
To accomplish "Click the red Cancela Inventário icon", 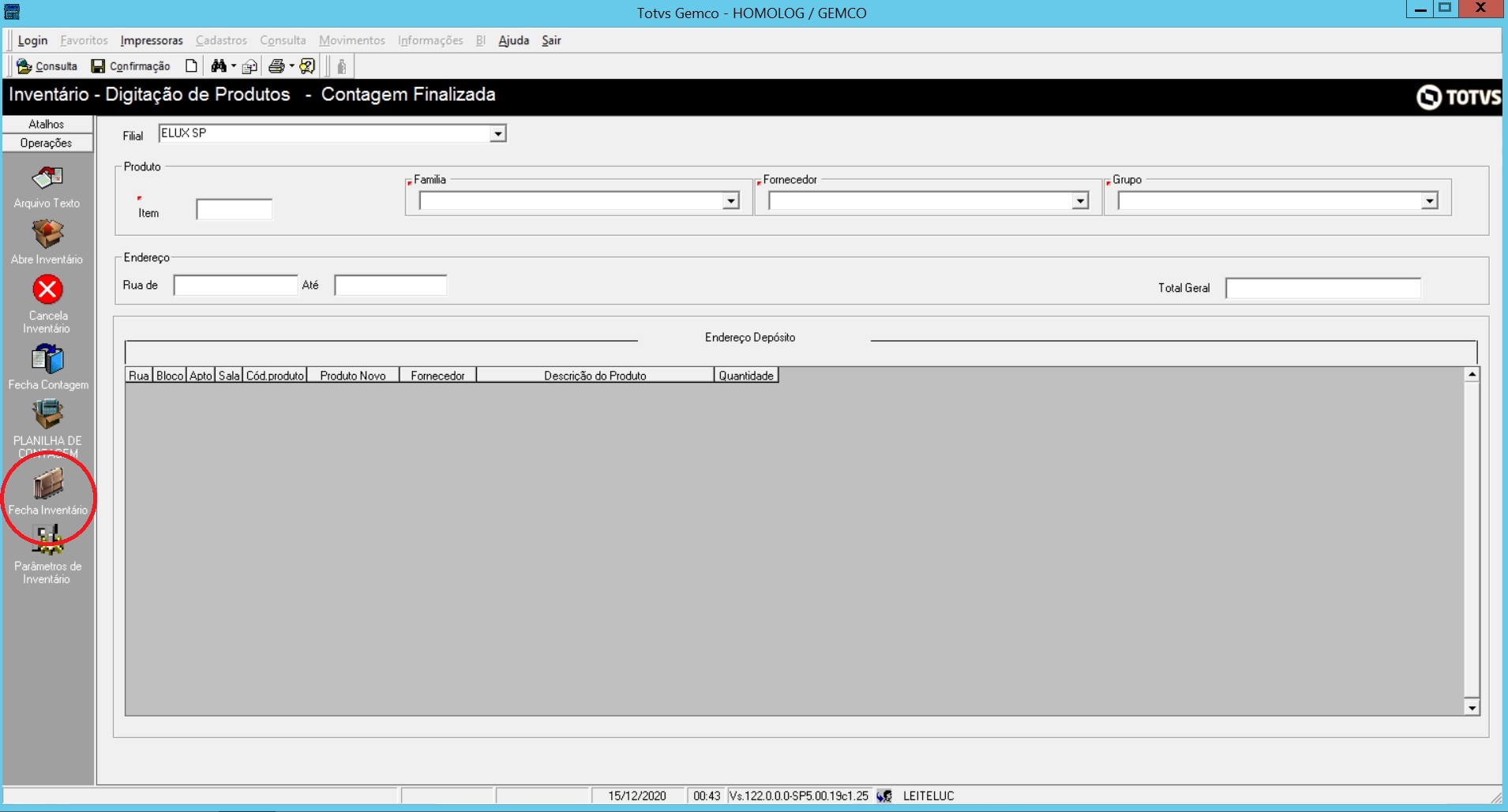I will pos(47,290).
